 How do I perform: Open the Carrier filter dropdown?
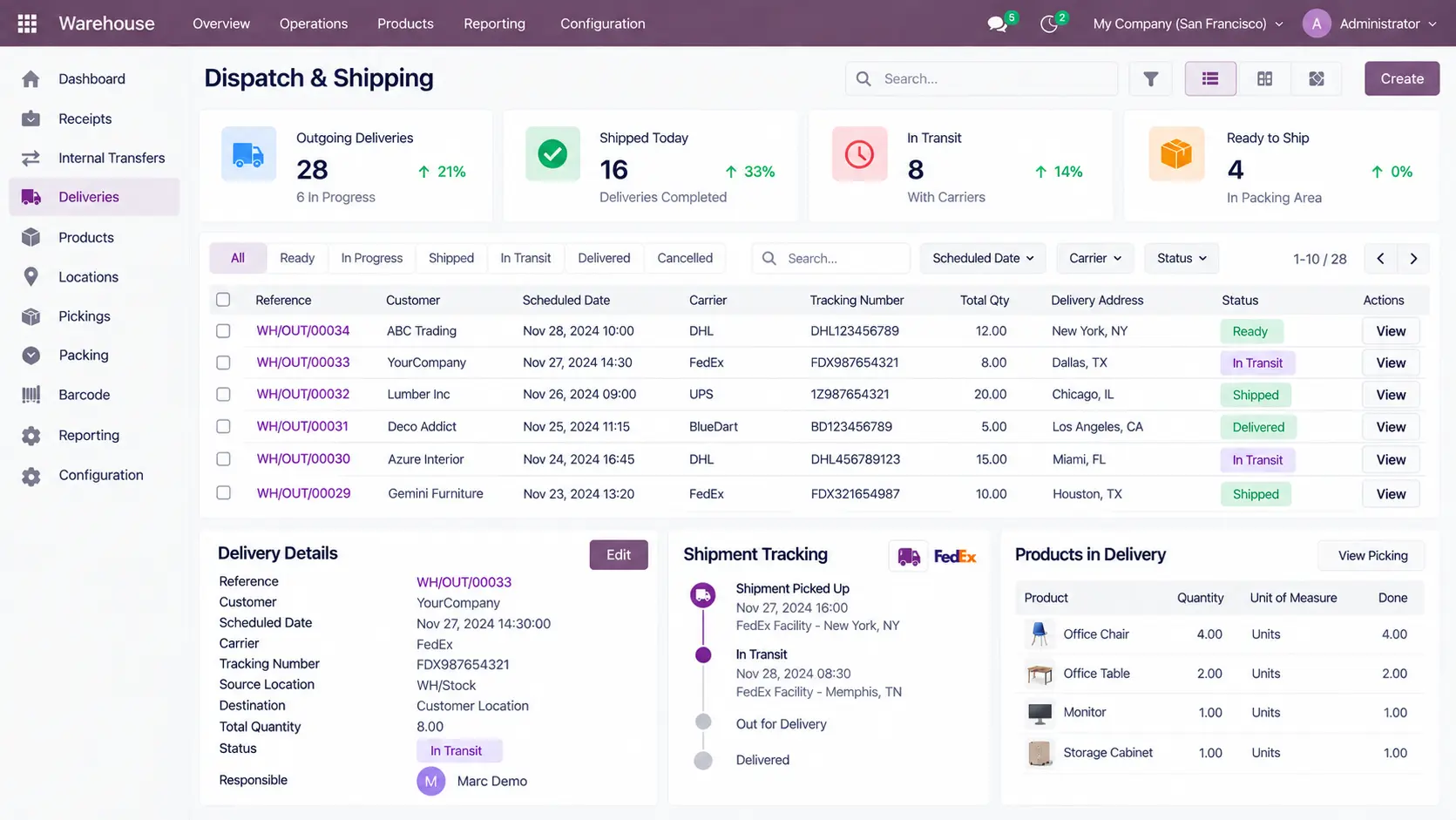1095,258
